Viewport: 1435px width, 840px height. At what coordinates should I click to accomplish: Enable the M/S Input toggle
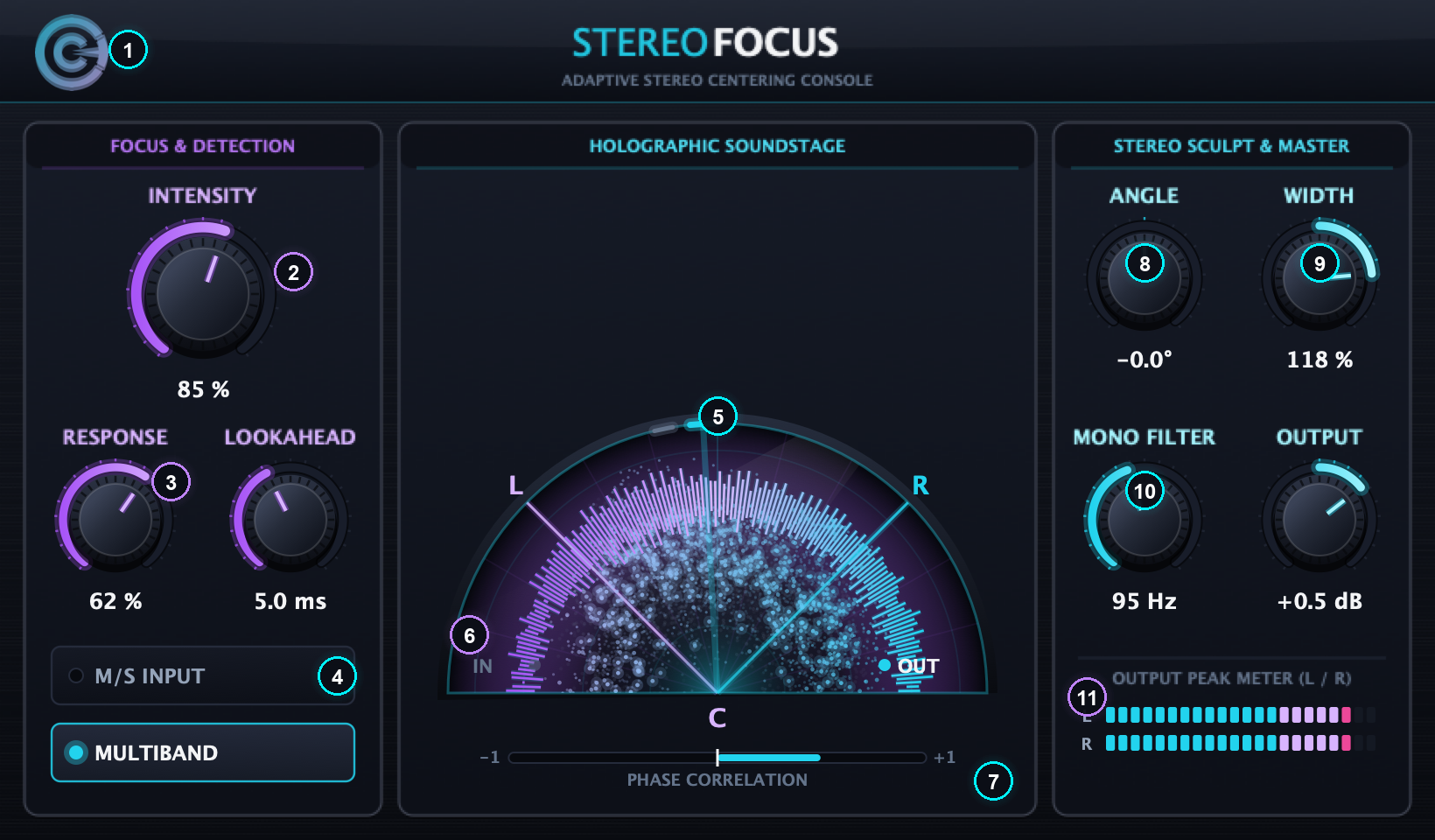(x=203, y=675)
